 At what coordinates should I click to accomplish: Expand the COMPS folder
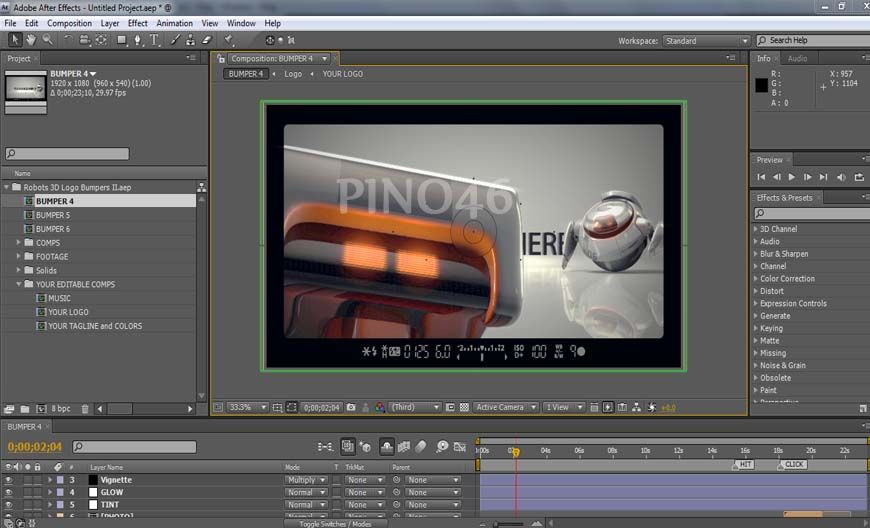(18, 242)
